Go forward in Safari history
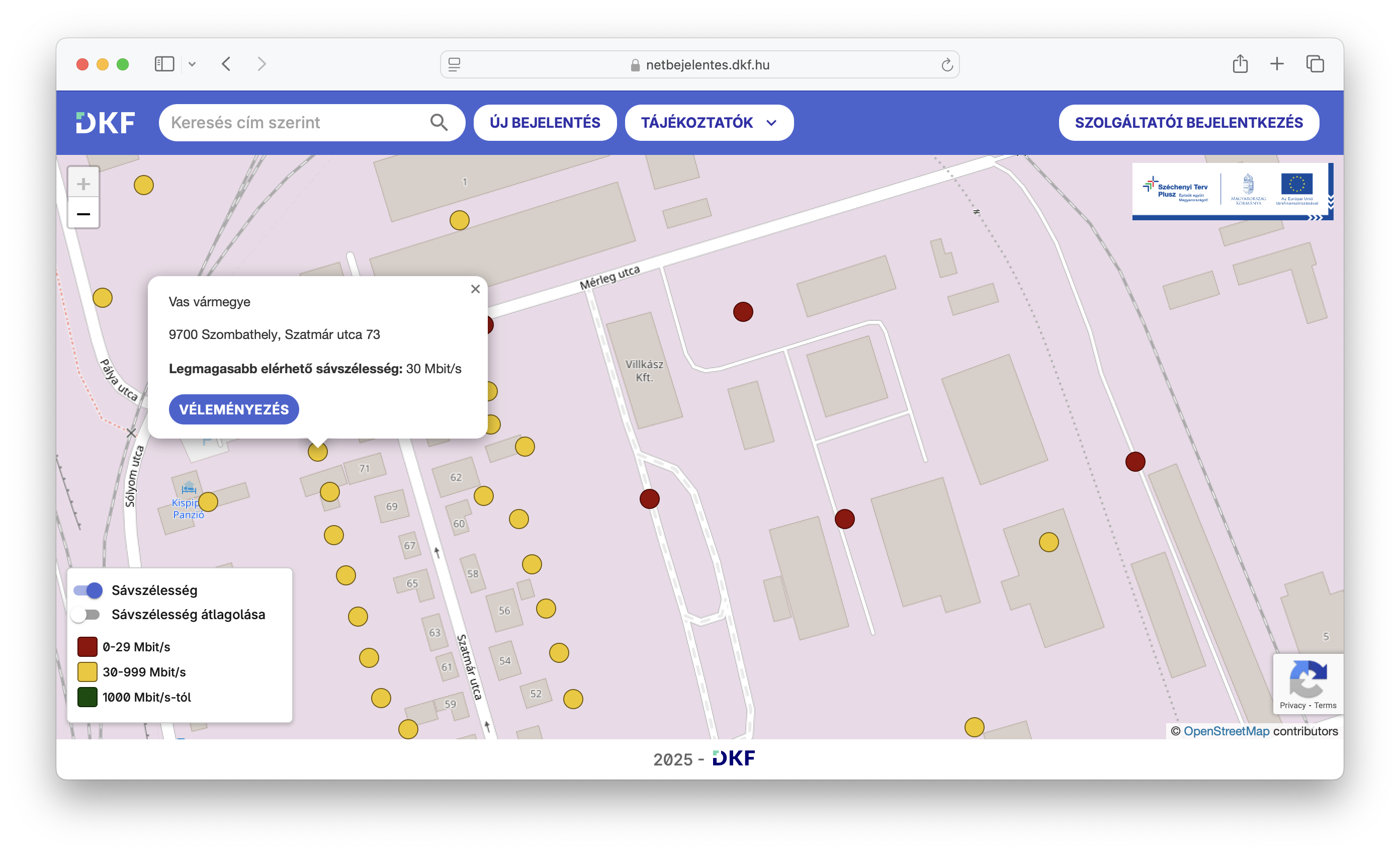Screen dimensions: 1400x854 click(x=261, y=64)
